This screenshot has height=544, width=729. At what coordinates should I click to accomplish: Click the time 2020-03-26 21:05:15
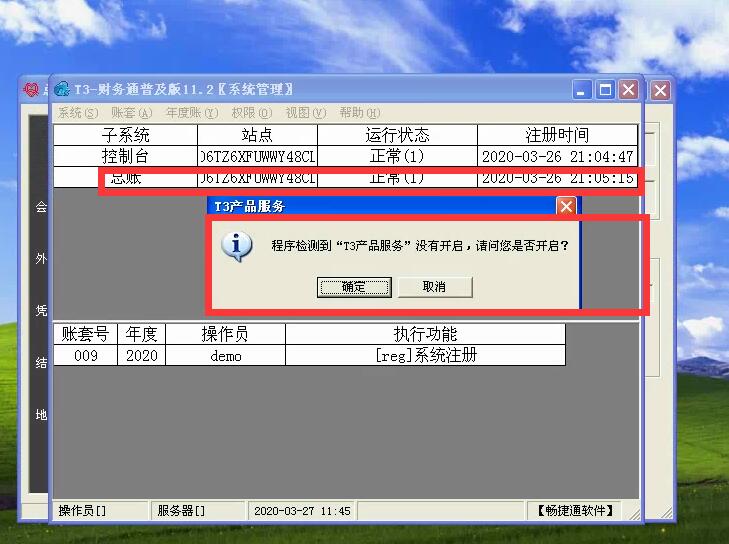click(x=557, y=178)
